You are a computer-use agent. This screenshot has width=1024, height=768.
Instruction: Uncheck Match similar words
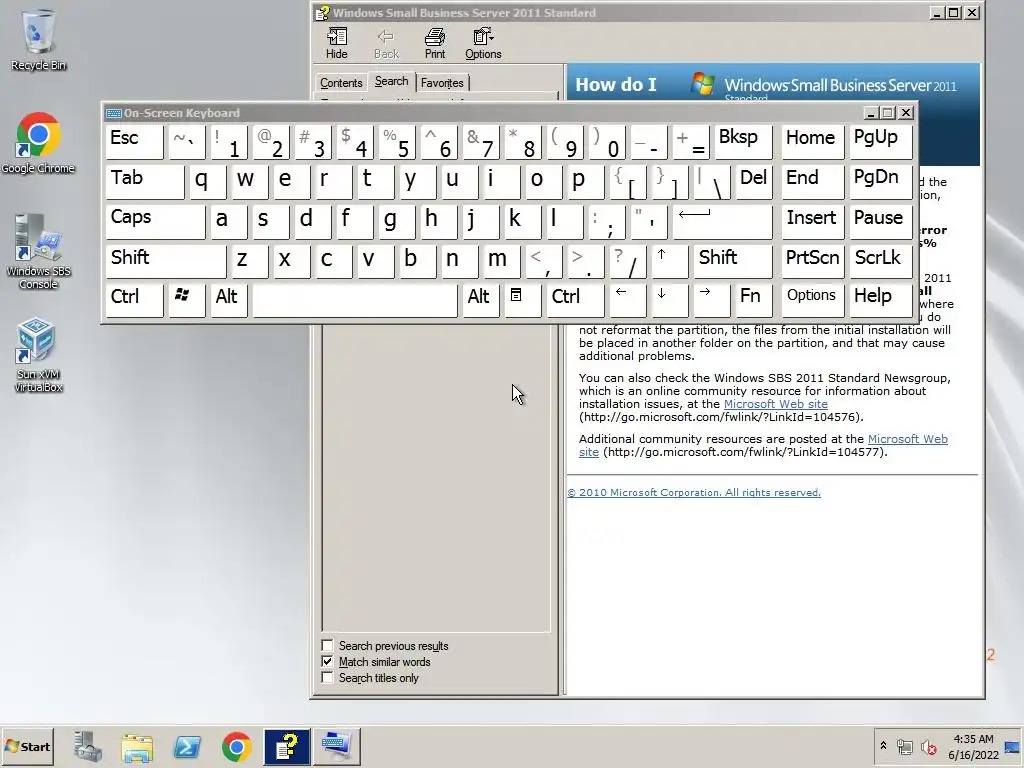pyautogui.click(x=327, y=662)
